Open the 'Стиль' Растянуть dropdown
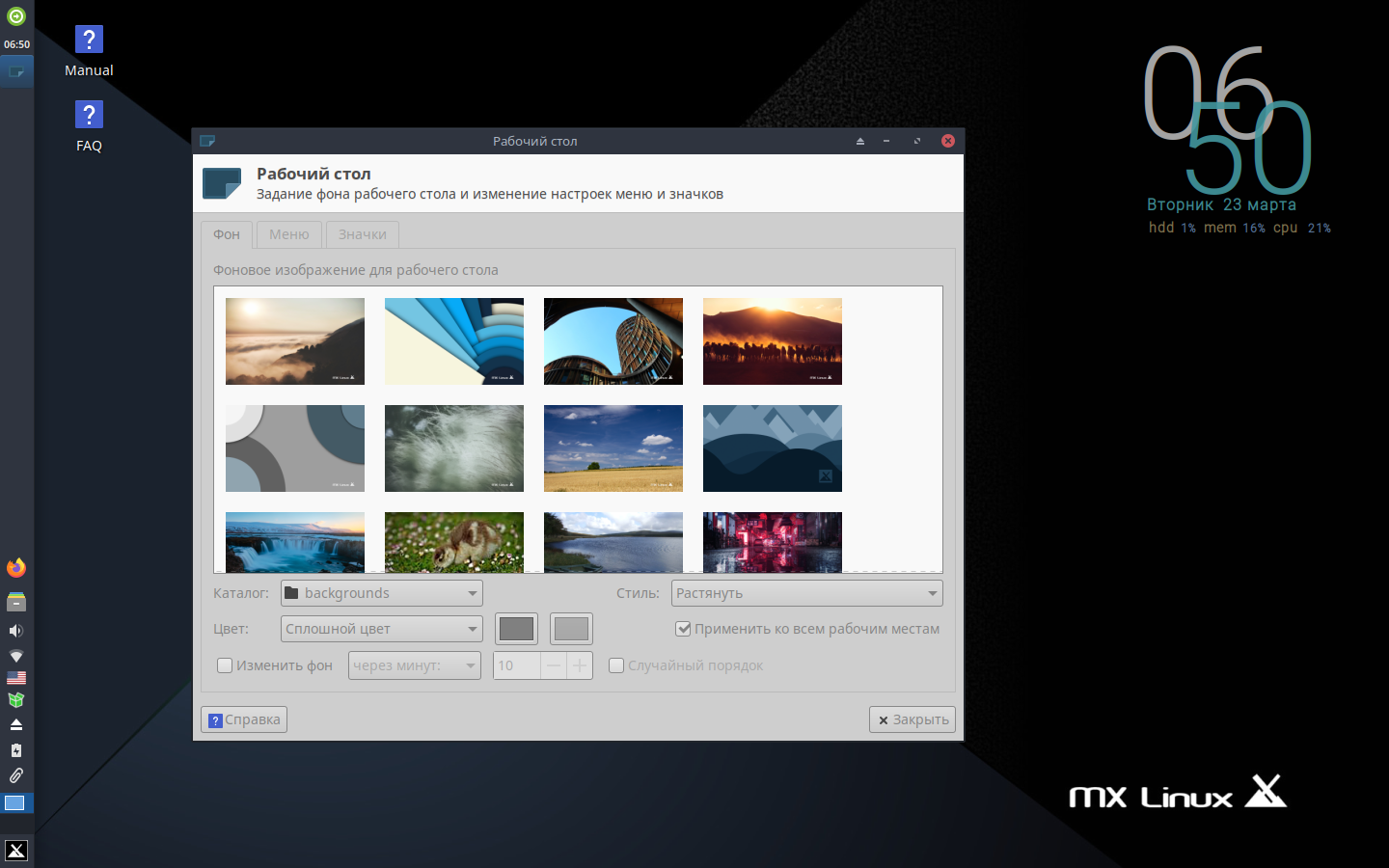 (x=806, y=593)
